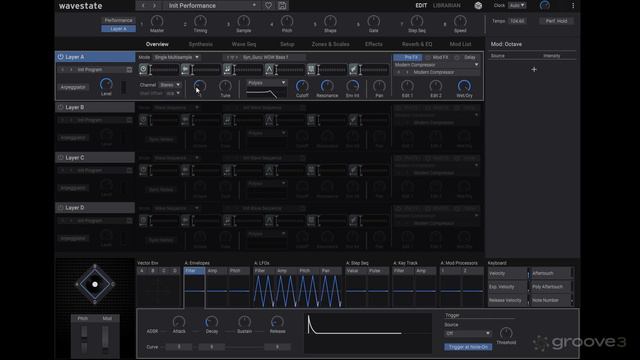Viewport: 640px width, 360px height.
Task: Click the vector joystick center point
Action: point(95,284)
